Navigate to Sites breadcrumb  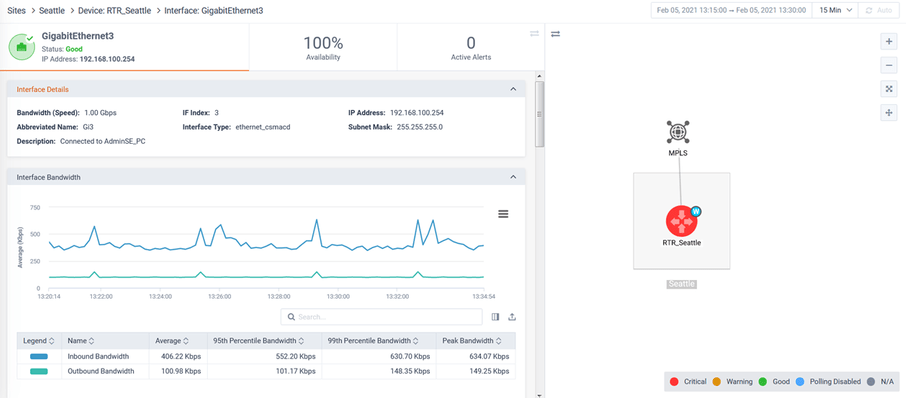16,10
